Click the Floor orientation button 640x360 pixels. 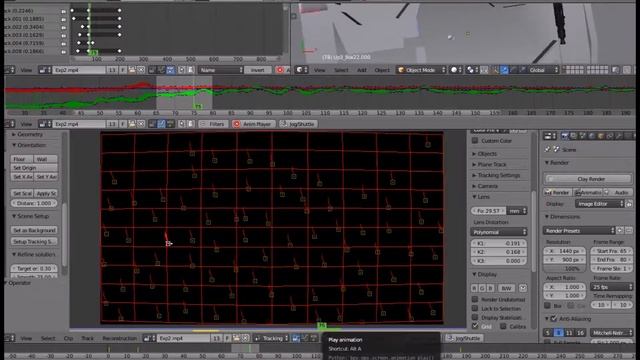coord(22,159)
